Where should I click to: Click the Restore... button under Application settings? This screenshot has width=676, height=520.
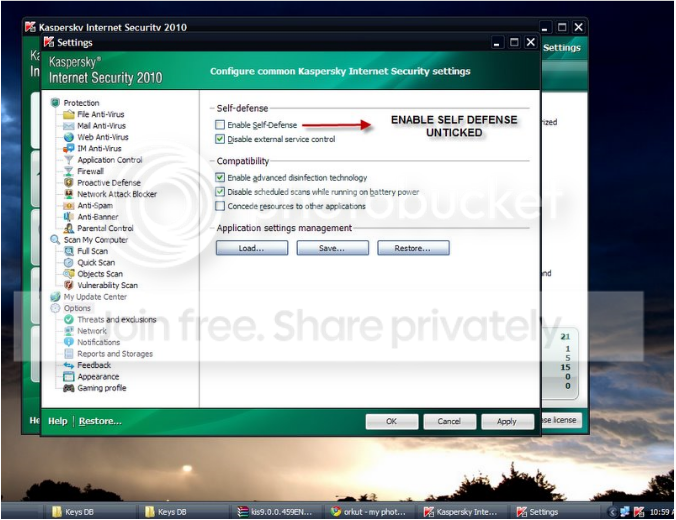pyautogui.click(x=413, y=248)
